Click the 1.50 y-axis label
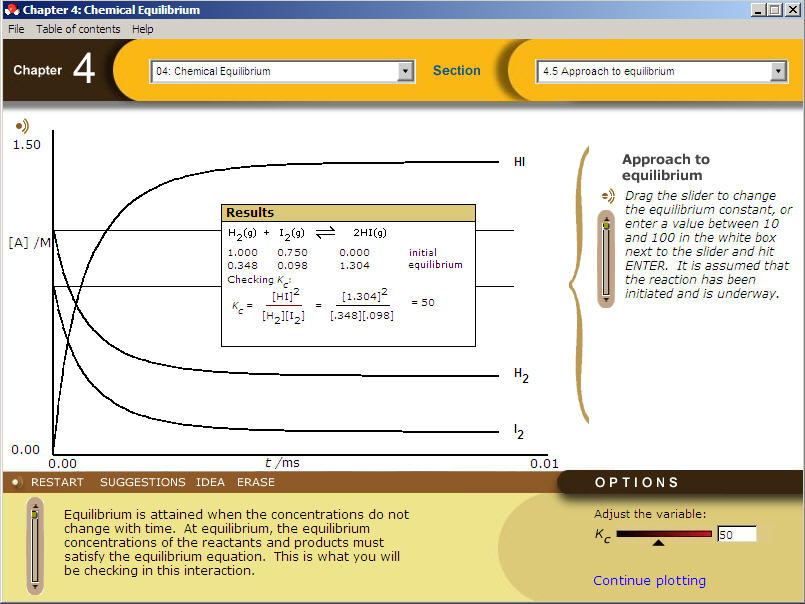The image size is (805, 604). pyautogui.click(x=27, y=145)
